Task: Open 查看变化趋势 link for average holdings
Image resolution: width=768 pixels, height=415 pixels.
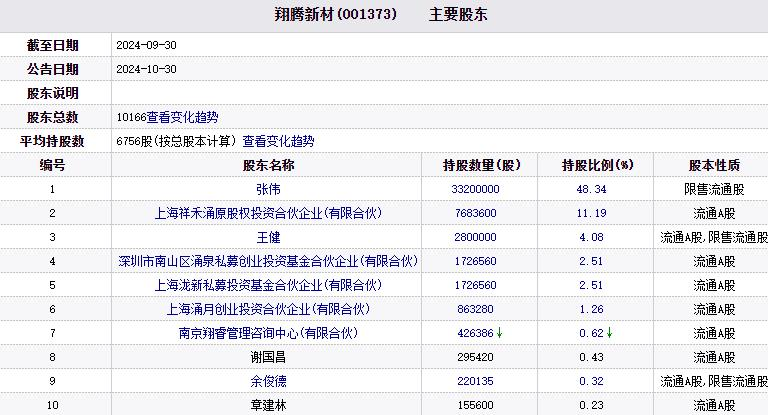Action: [278, 141]
